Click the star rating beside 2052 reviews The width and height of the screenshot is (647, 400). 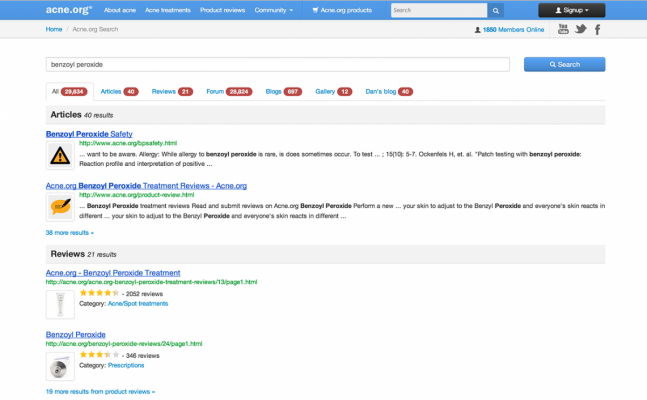[99, 293]
